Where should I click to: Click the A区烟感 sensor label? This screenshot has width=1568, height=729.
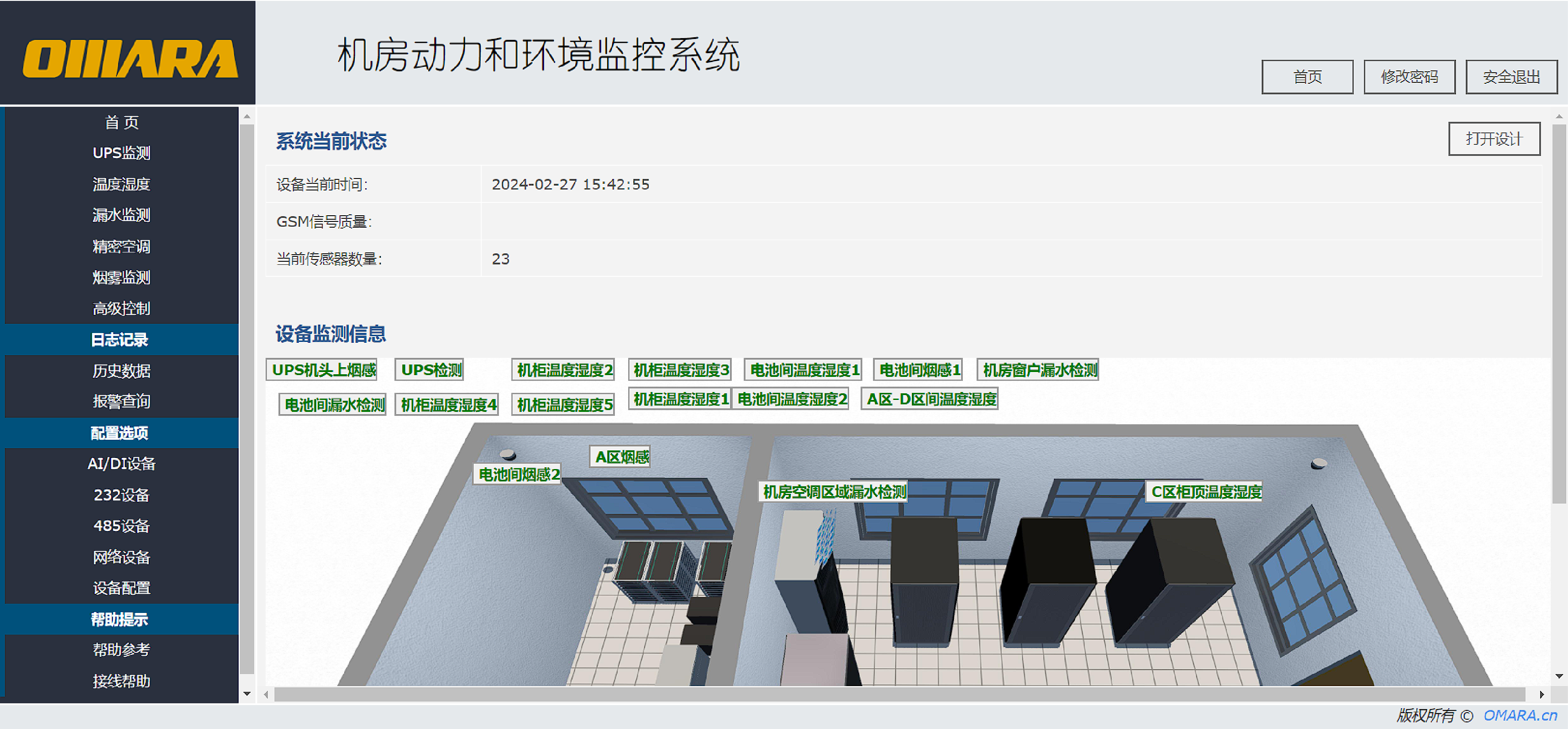coord(620,457)
